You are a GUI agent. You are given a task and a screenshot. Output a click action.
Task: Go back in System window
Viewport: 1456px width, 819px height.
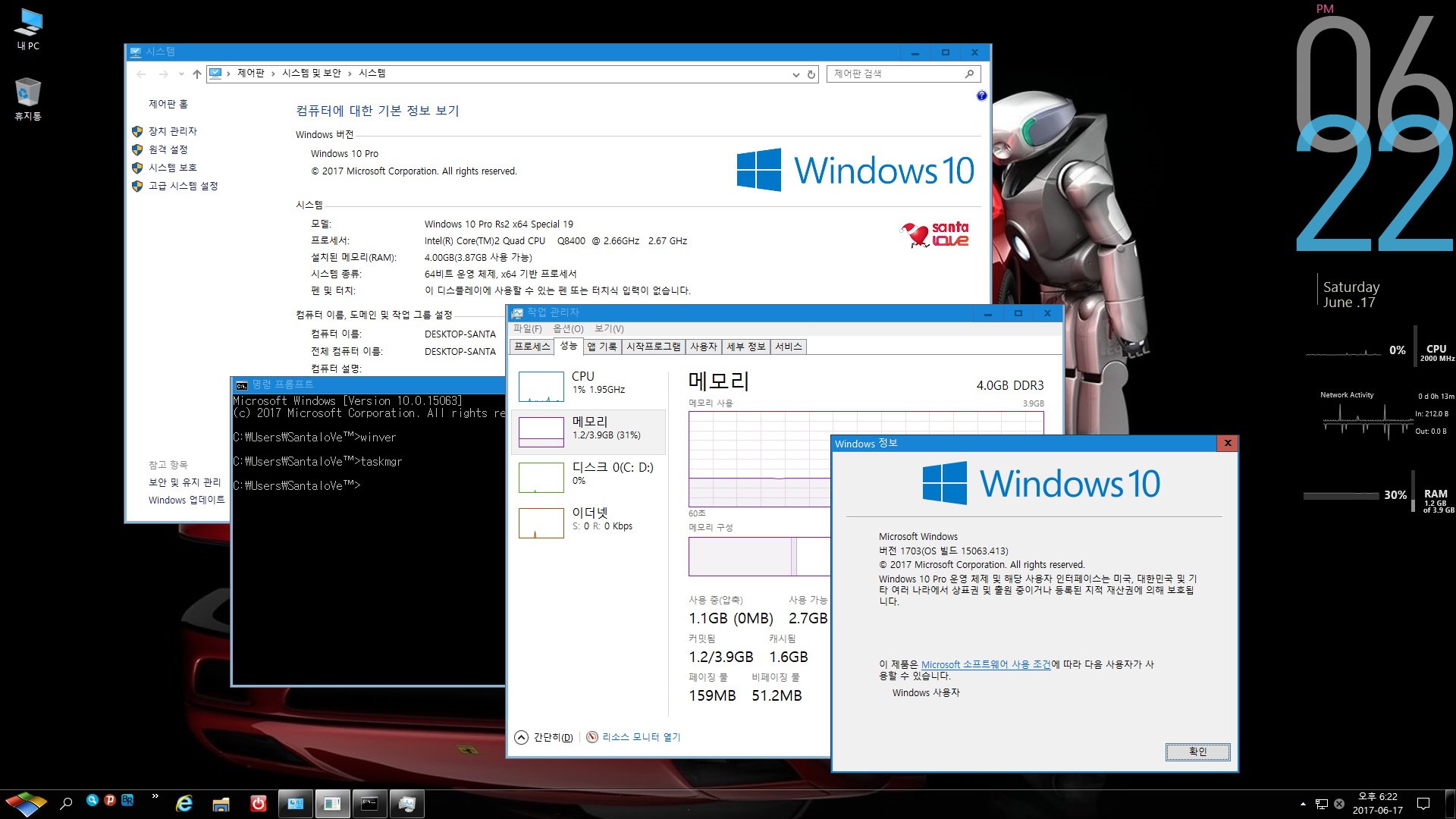click(x=141, y=74)
